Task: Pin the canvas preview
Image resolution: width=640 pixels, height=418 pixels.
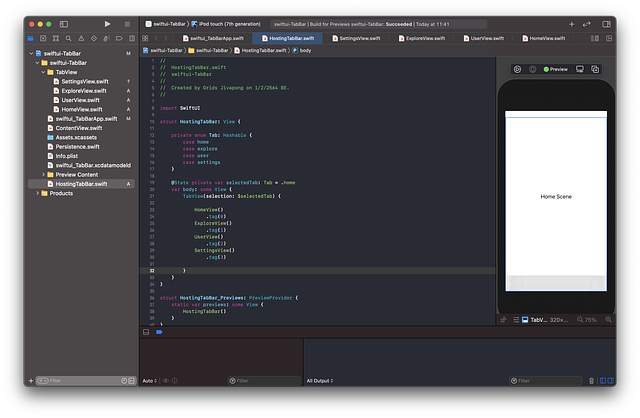Action: click(503, 320)
